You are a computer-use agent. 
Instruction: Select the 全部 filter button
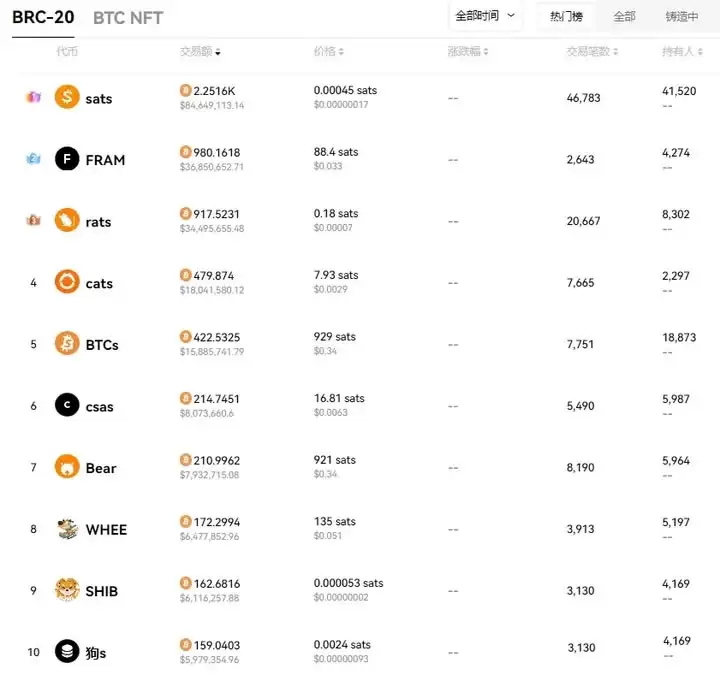pos(624,16)
